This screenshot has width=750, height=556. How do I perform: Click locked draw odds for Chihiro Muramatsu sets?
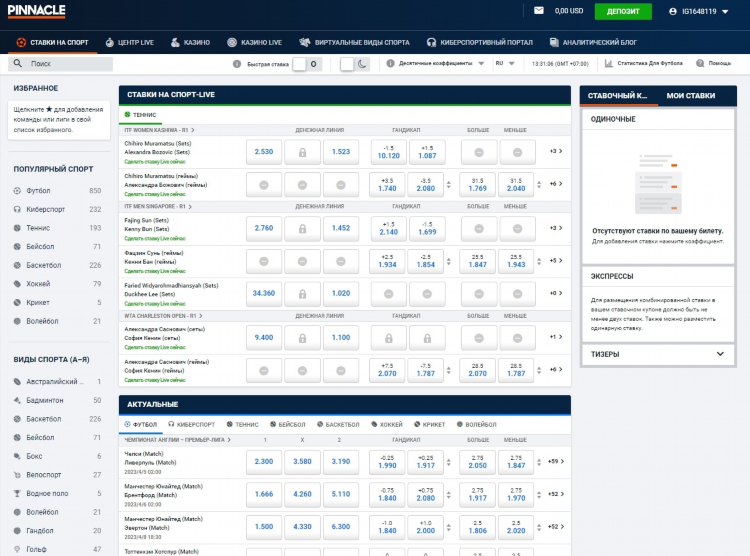coord(302,152)
